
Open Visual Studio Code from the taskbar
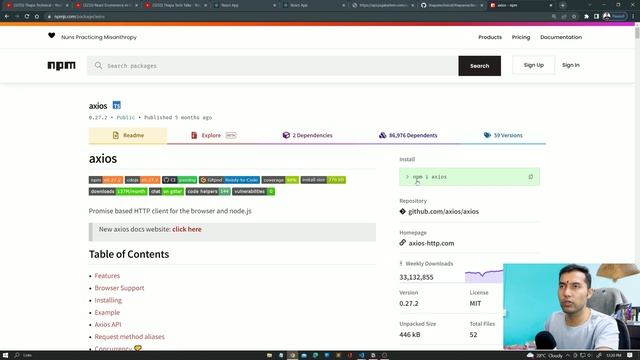click(x=362, y=355)
